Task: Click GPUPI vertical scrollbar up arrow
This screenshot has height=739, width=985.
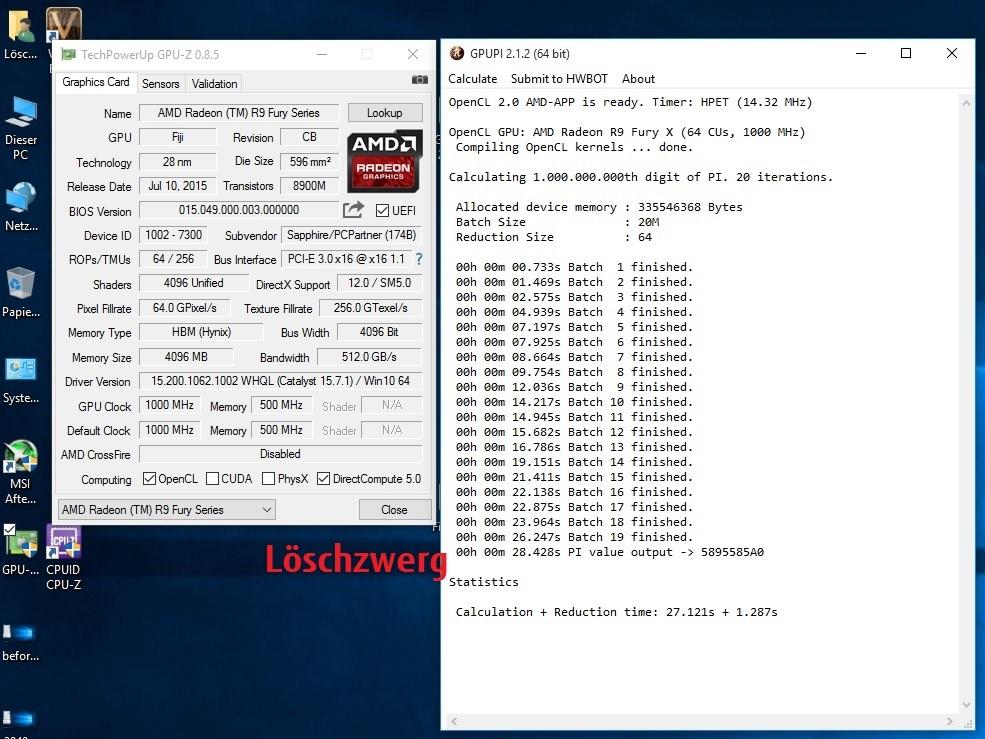Action: pos(966,103)
